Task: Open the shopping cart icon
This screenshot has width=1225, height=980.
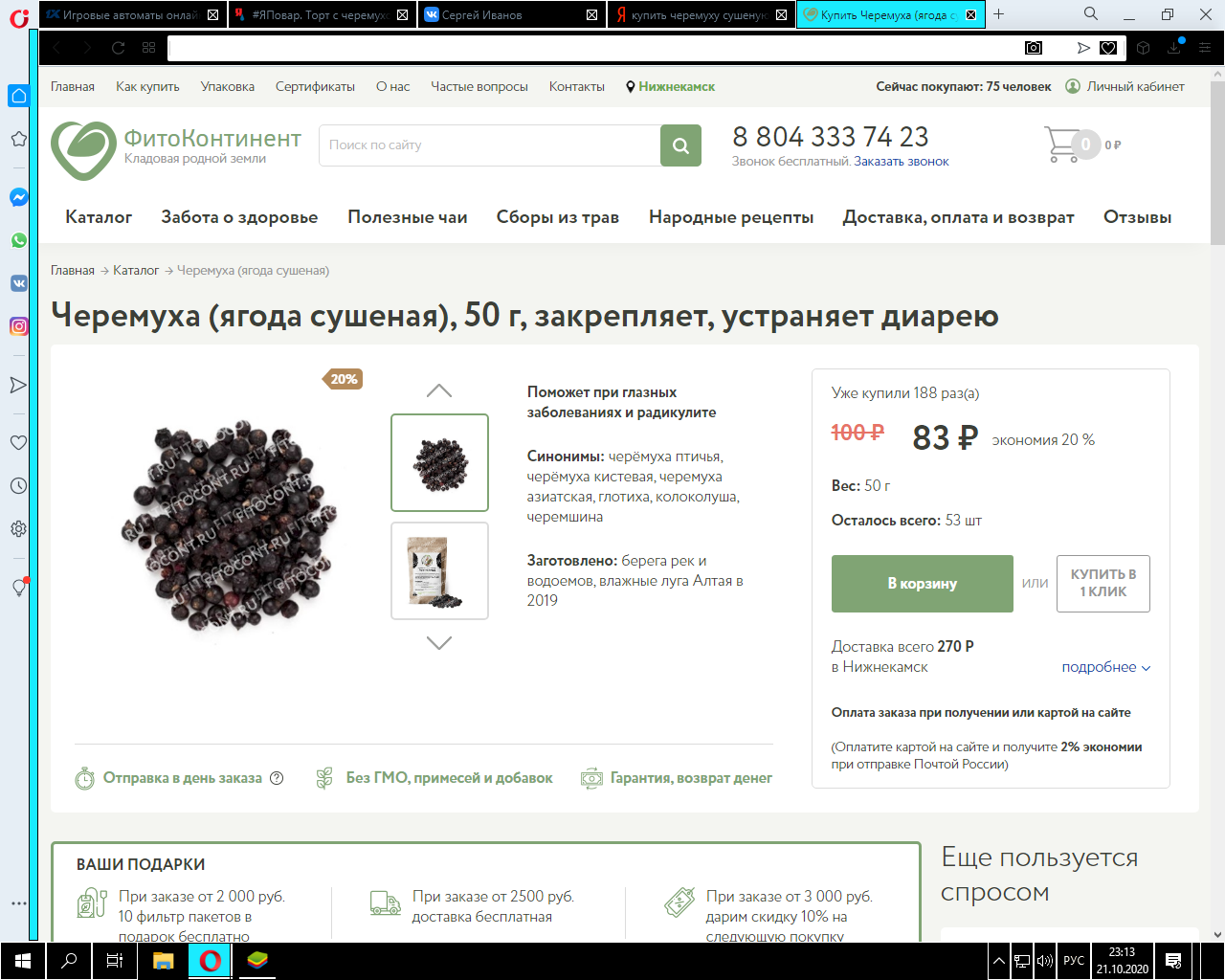Action: point(1061,145)
